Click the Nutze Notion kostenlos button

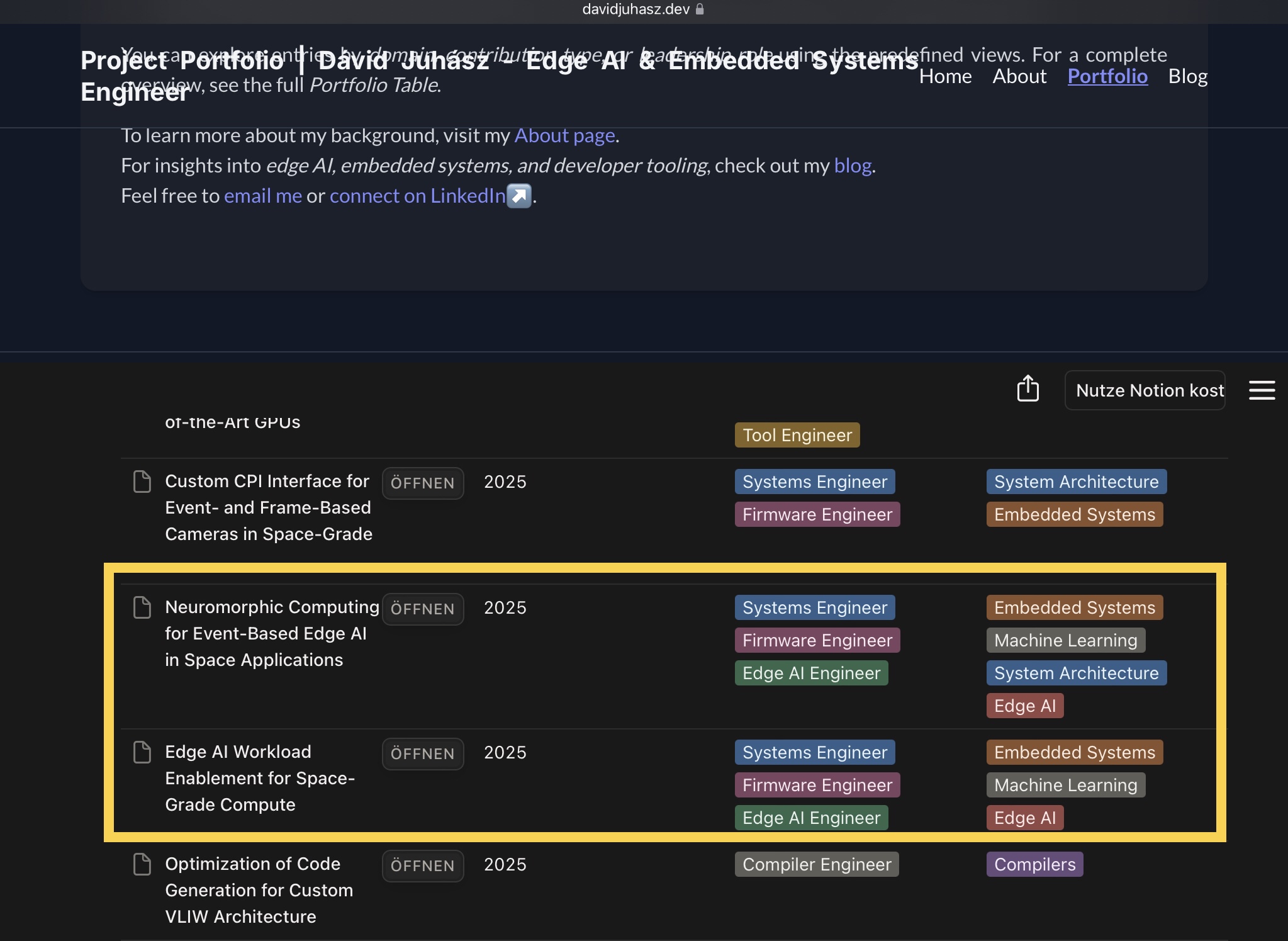click(1145, 390)
